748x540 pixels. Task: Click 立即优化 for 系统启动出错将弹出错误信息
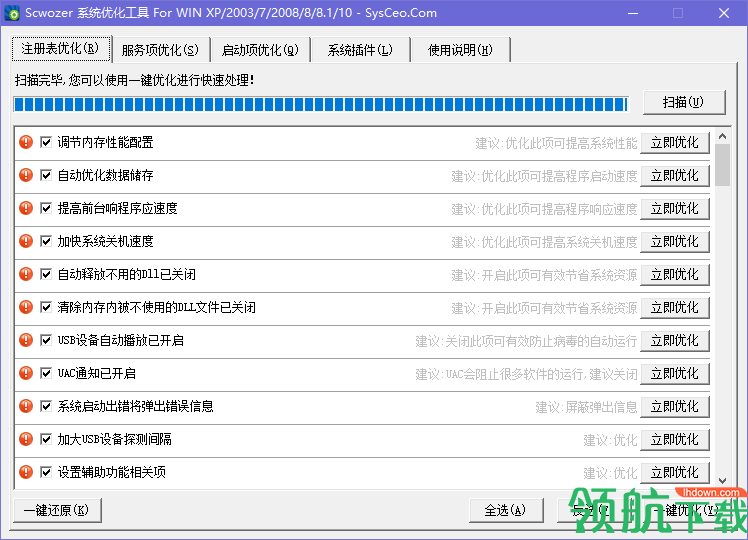click(x=675, y=406)
